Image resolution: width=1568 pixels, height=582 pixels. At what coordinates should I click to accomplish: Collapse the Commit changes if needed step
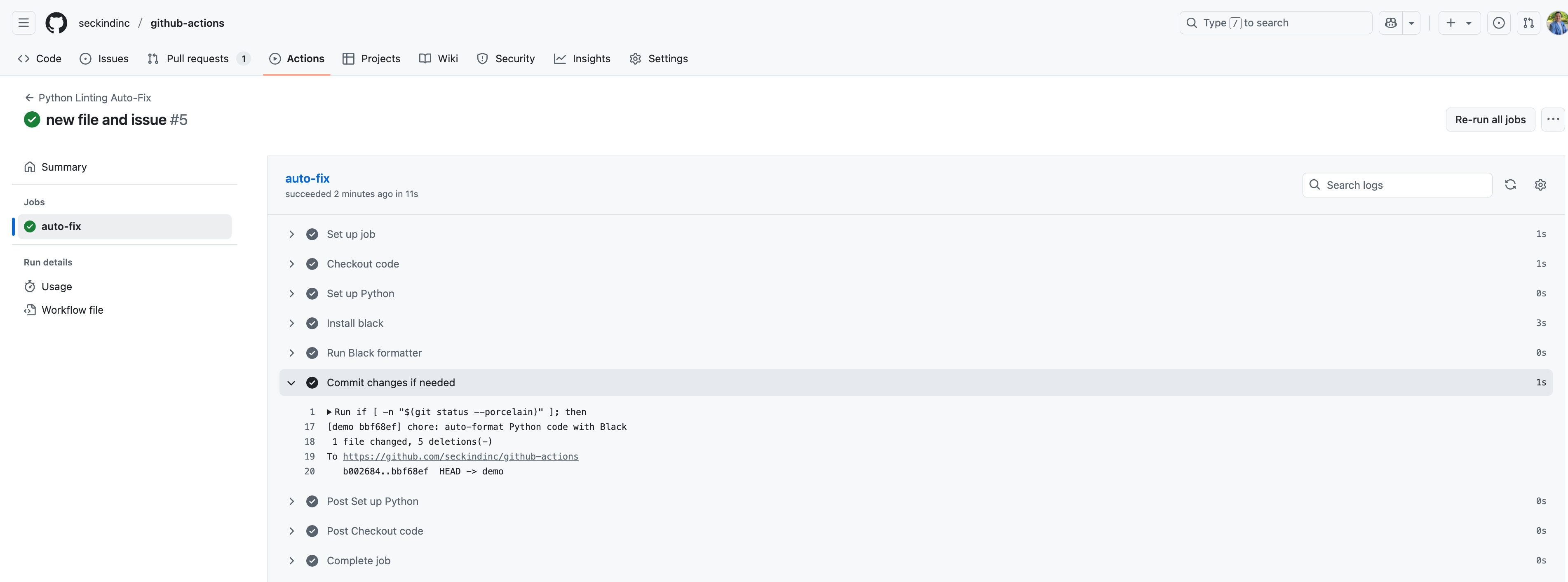(291, 383)
